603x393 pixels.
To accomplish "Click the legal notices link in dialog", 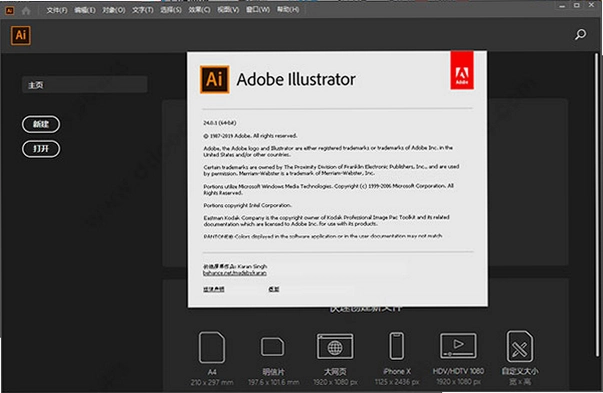I will [214, 289].
